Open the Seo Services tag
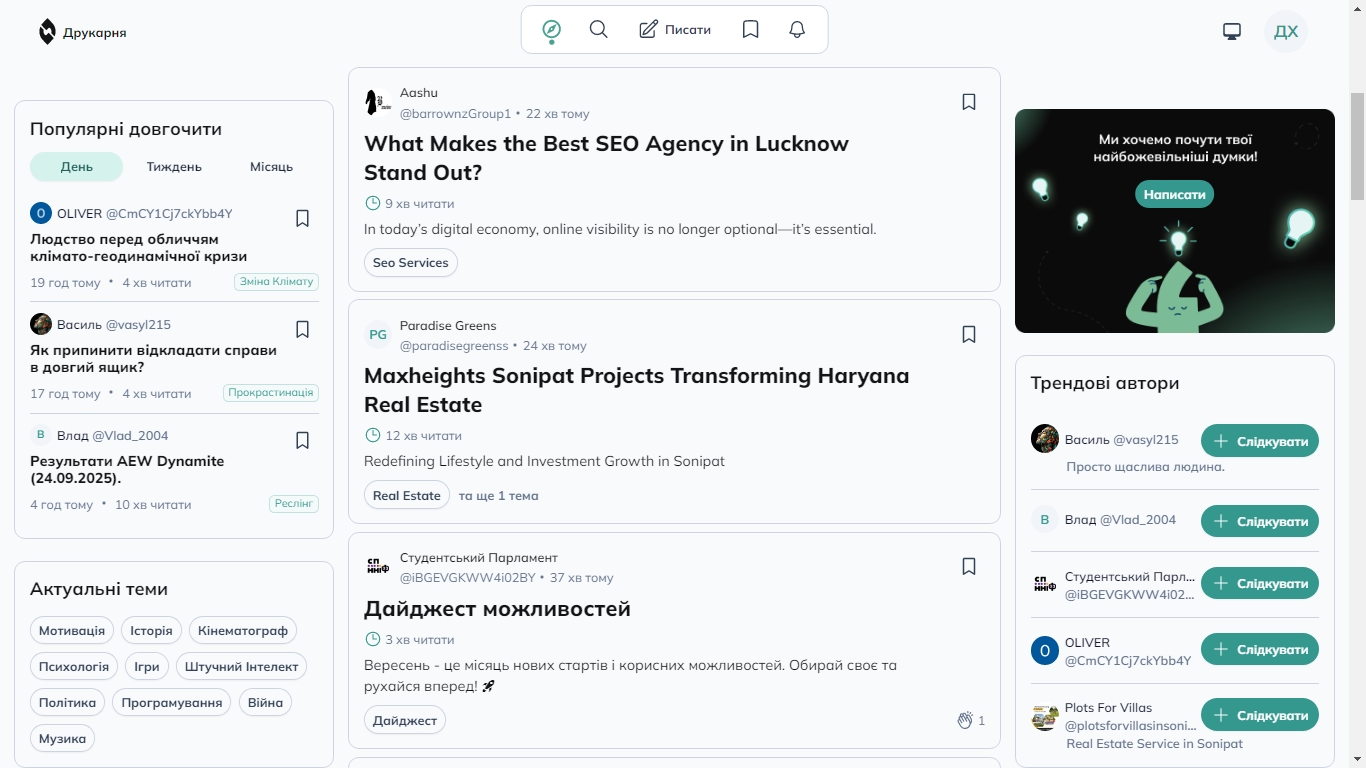The image size is (1366, 768). click(x=411, y=263)
